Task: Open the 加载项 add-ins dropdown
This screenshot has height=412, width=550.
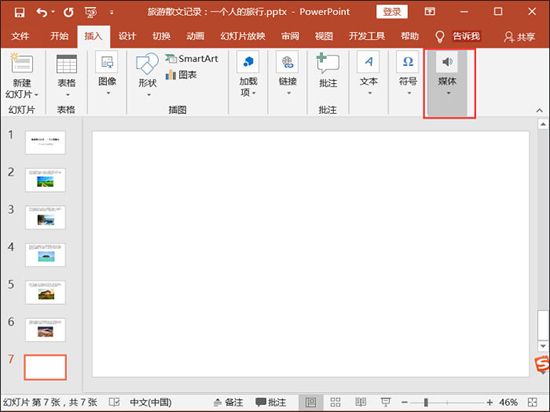Action: coord(248,74)
